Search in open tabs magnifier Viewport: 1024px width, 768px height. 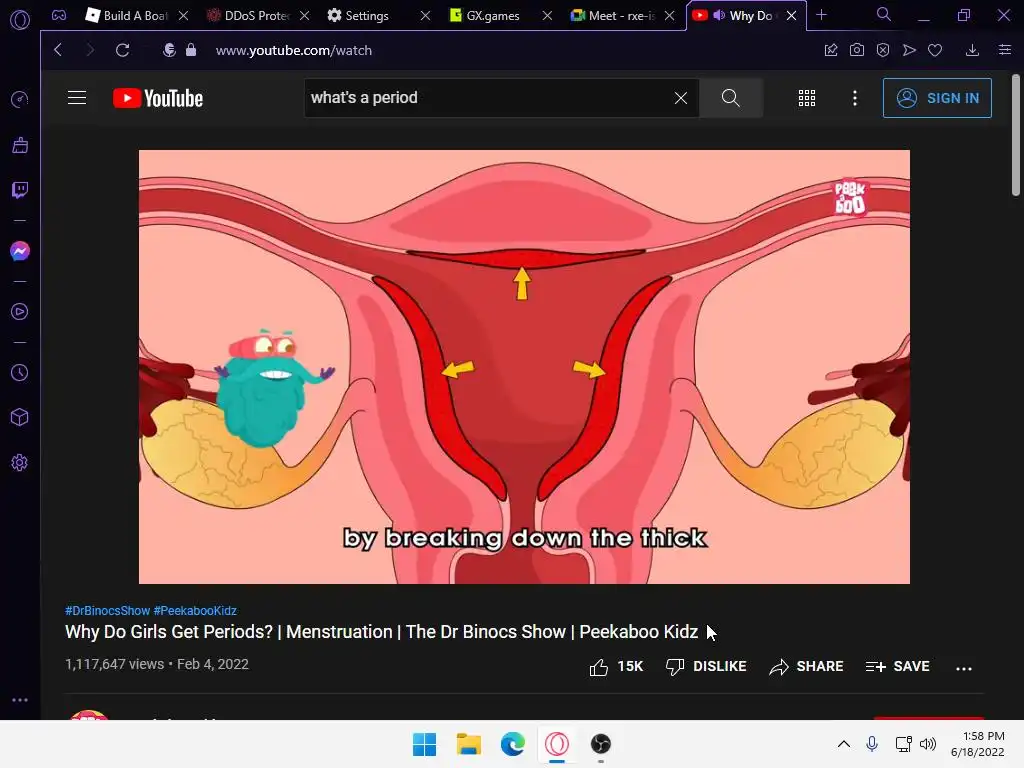(x=884, y=14)
